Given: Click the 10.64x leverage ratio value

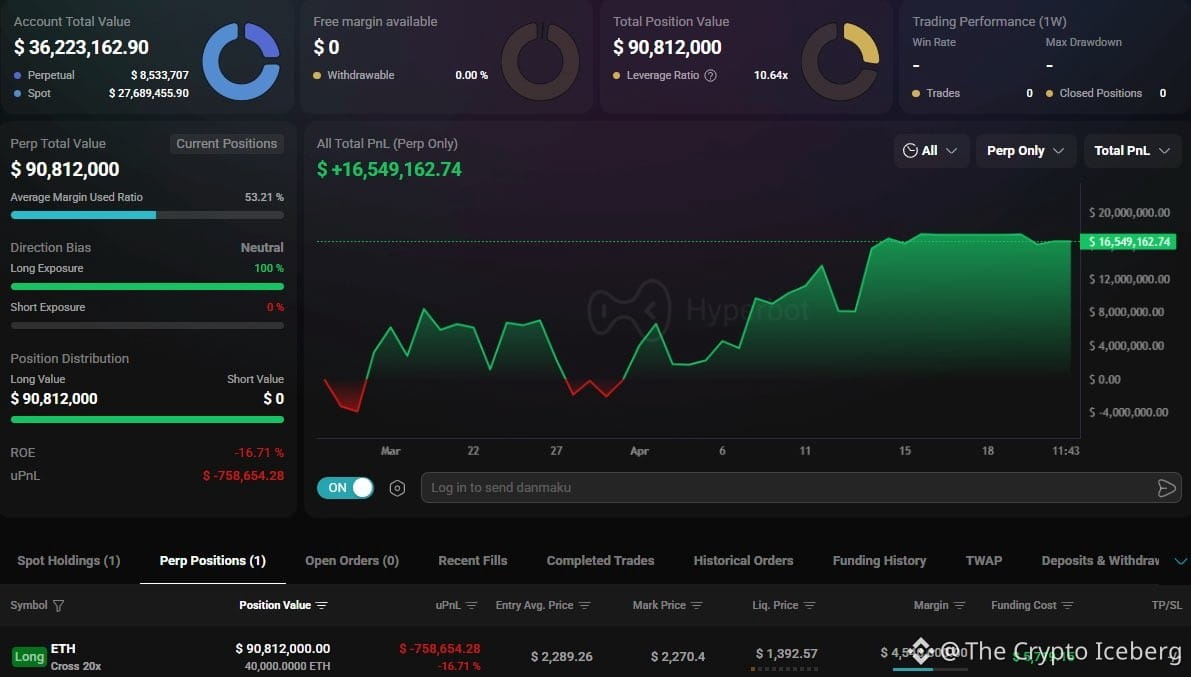Looking at the screenshot, I should pos(770,75).
